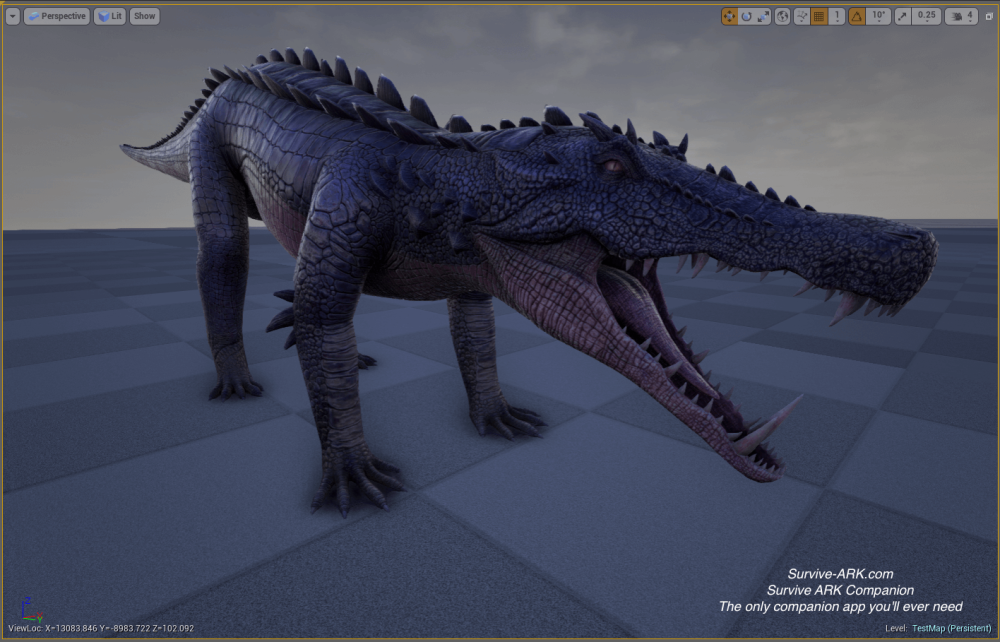Click the maximize/restore viewport icon
Viewport: 1000px width, 642px height.
click(x=989, y=17)
